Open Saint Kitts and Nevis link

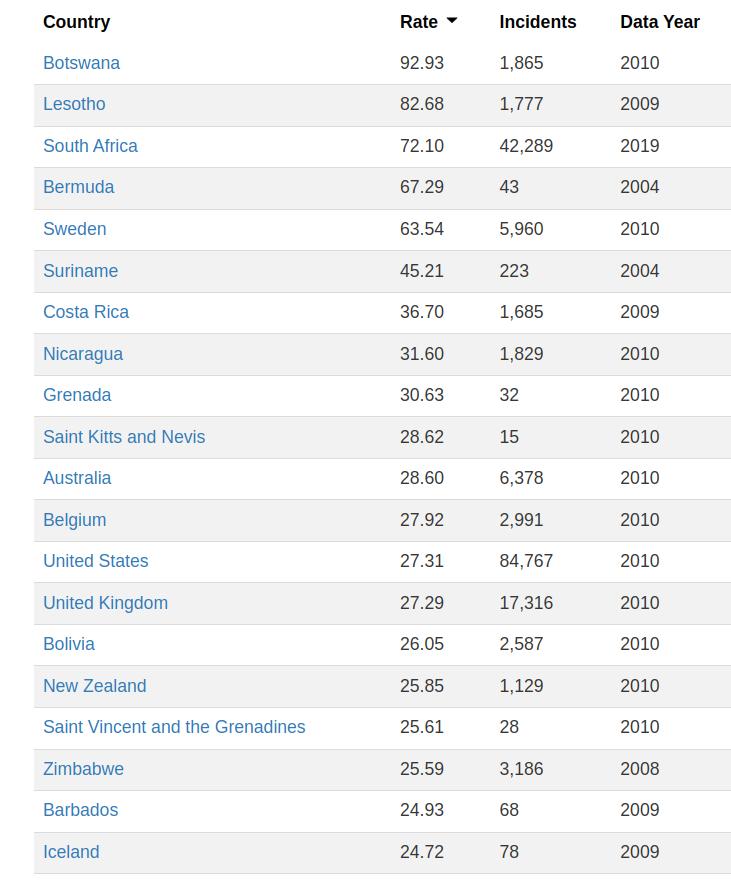tap(124, 437)
